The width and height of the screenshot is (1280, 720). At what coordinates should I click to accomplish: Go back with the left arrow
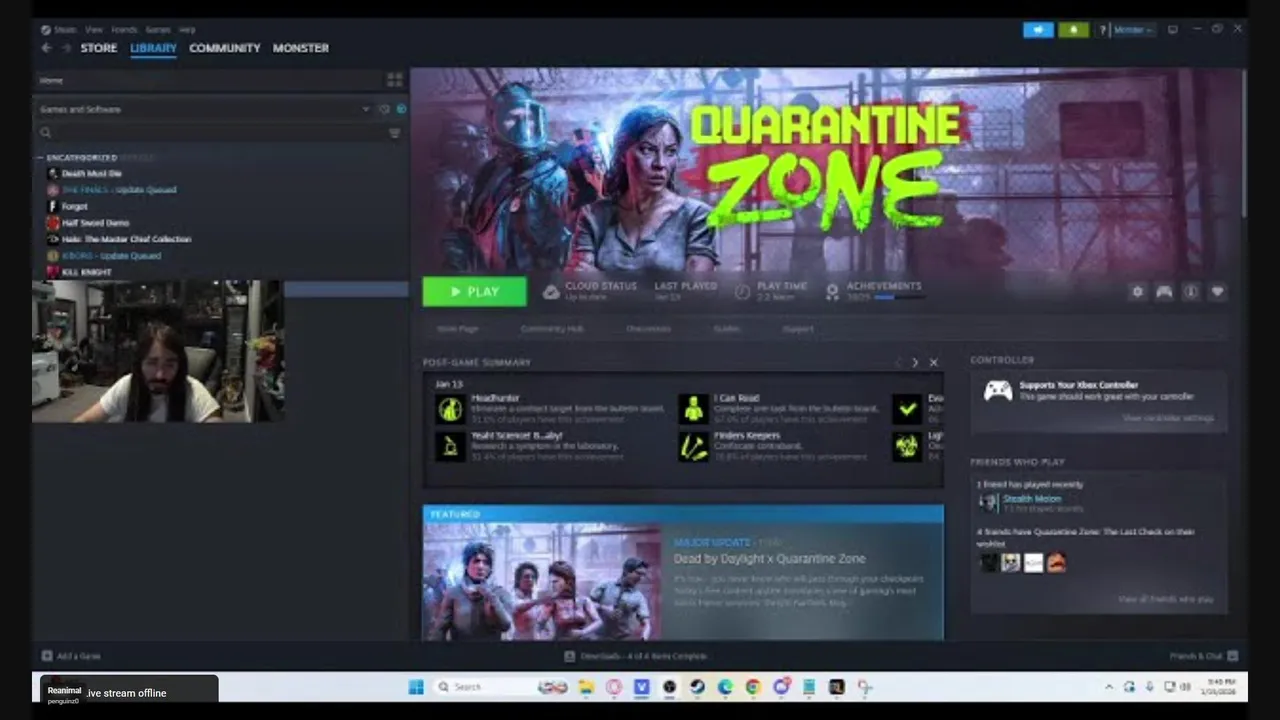[46, 48]
